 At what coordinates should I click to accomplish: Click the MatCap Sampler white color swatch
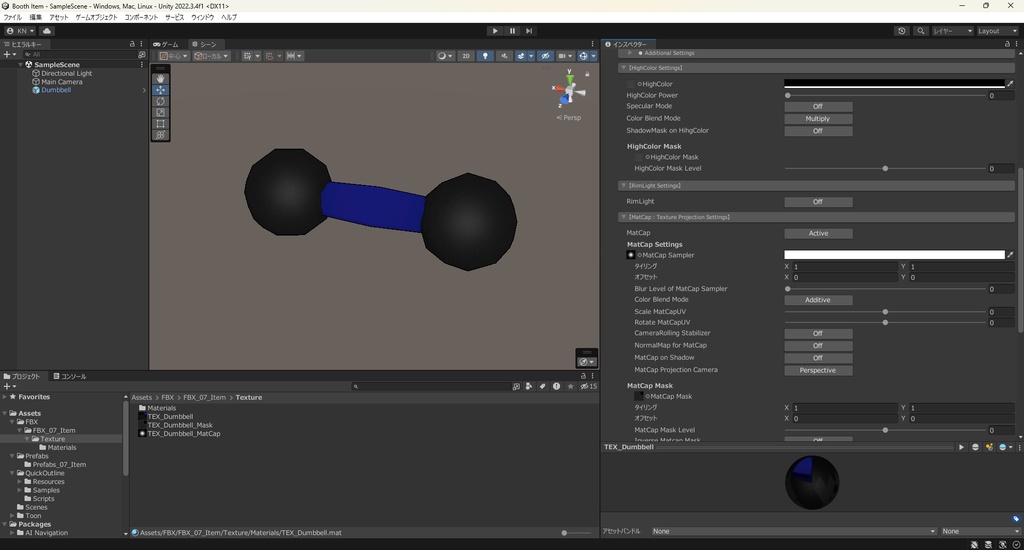coord(894,255)
